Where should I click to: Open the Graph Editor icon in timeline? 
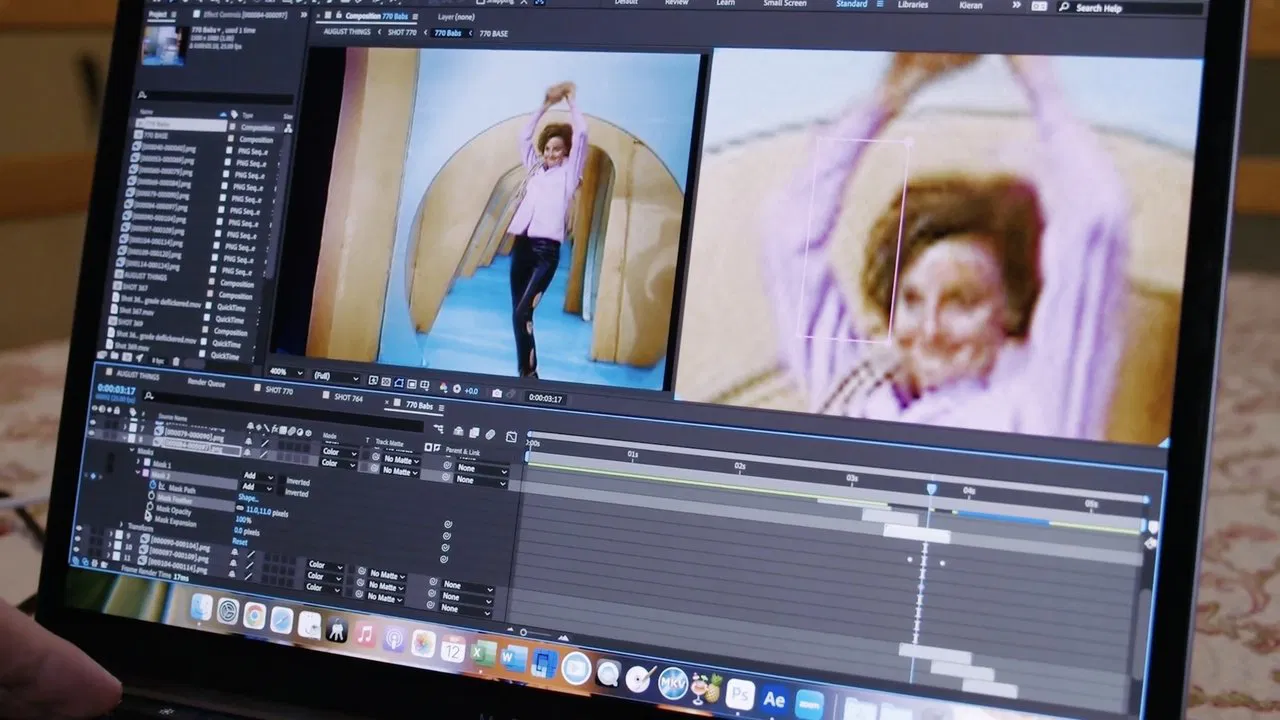[x=511, y=437]
